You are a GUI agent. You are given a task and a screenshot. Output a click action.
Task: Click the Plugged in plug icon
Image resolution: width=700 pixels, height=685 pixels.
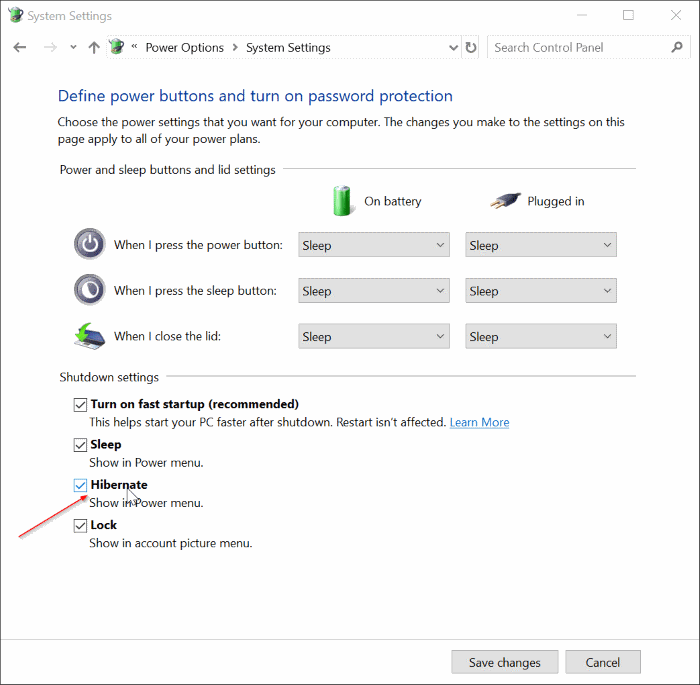coord(505,201)
